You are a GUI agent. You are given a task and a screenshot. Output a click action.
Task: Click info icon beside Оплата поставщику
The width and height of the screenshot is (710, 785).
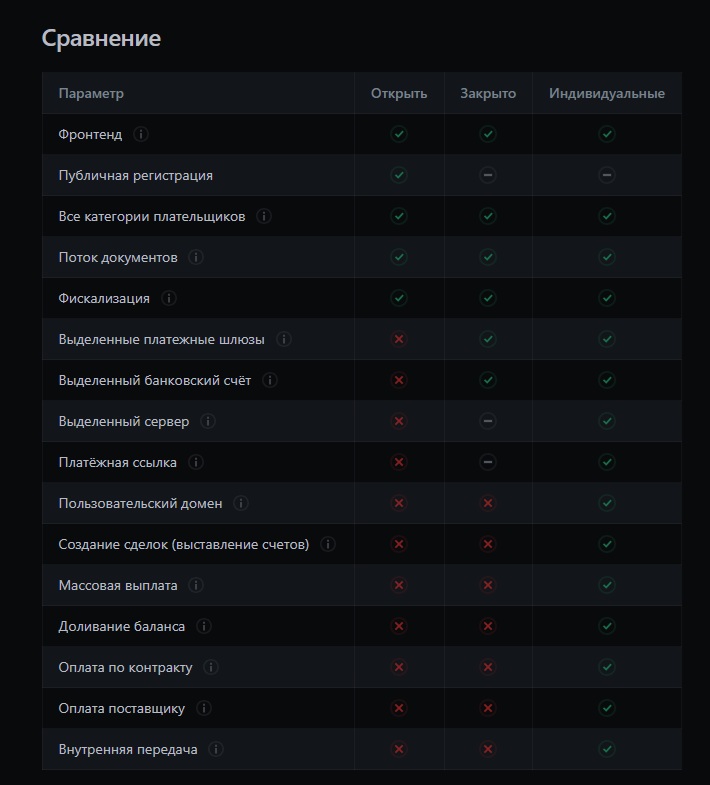[204, 708]
